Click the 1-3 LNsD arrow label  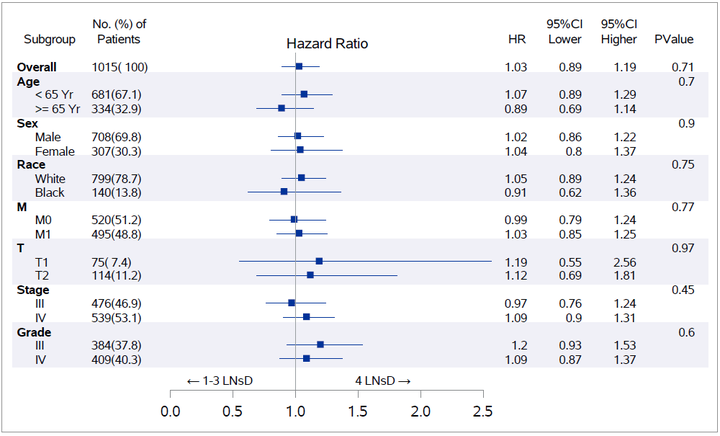click(x=220, y=381)
